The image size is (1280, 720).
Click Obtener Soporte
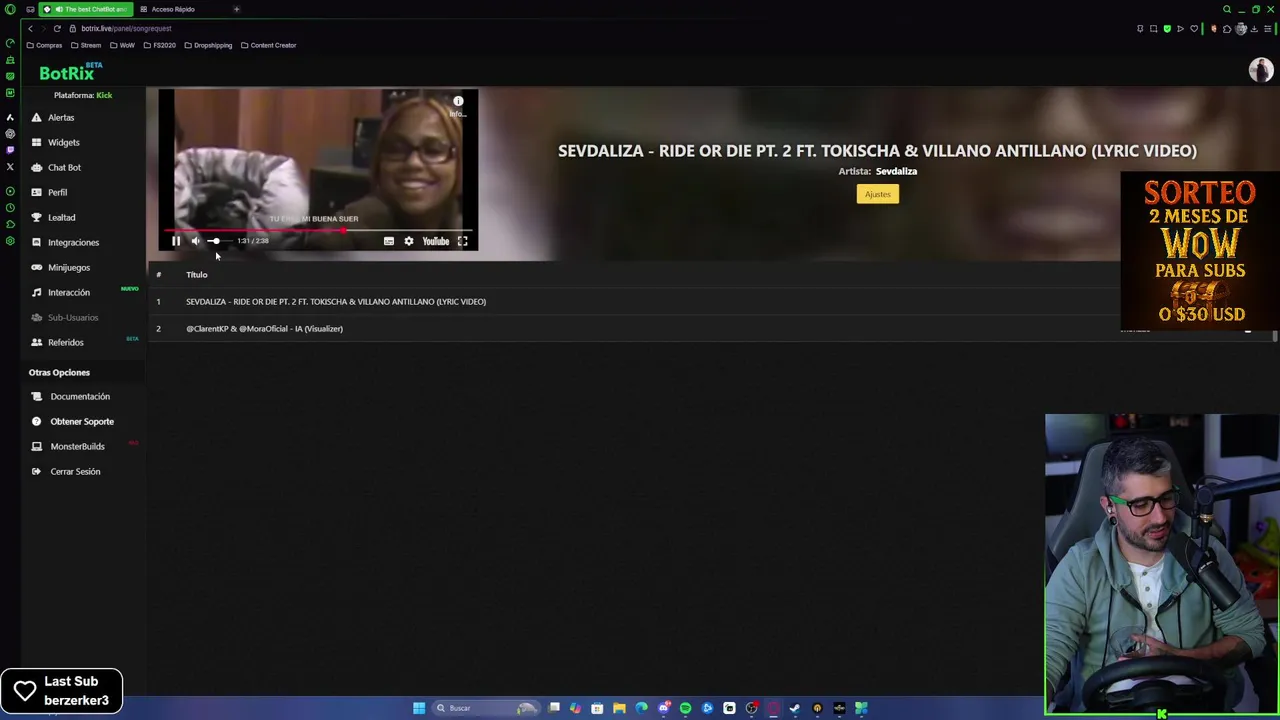82,421
